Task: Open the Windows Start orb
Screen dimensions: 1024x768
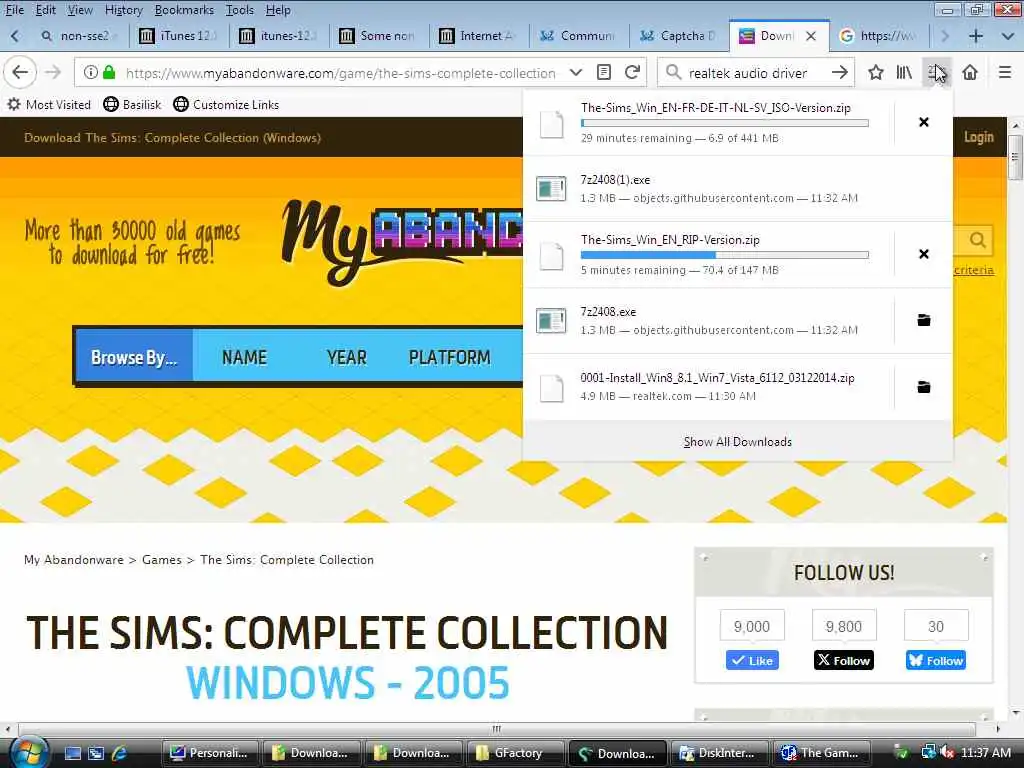Action: point(29,752)
